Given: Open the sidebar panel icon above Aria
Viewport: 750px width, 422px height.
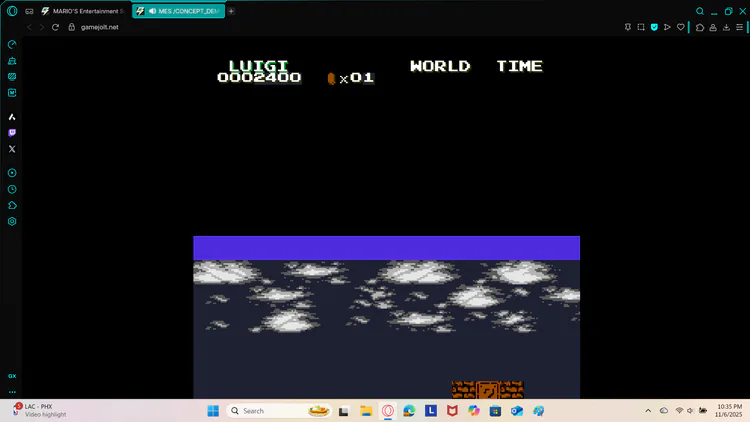Looking at the screenshot, I should pyautogui.click(x=12, y=93).
